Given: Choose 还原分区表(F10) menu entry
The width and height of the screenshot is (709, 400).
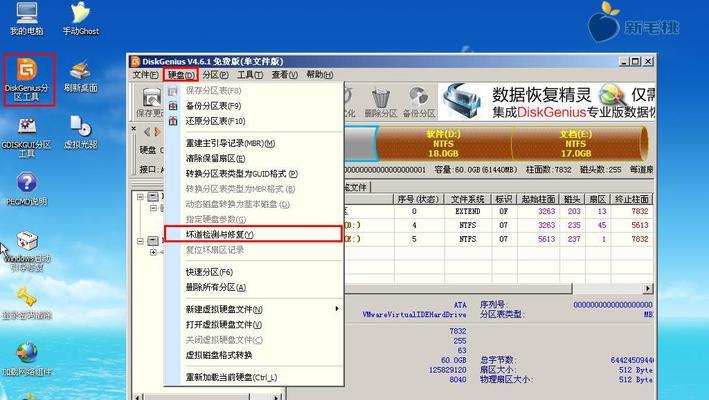Looking at the screenshot, I should click(253, 121).
